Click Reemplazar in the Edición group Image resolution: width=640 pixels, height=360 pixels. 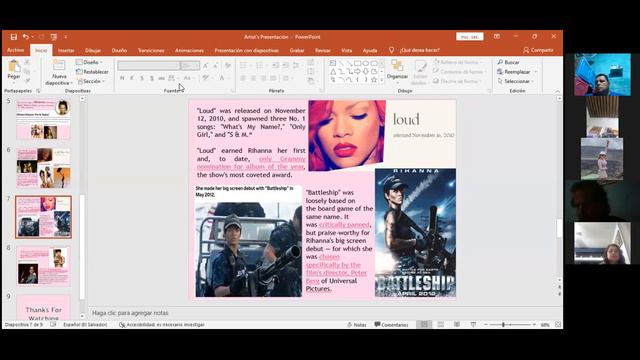[514, 72]
